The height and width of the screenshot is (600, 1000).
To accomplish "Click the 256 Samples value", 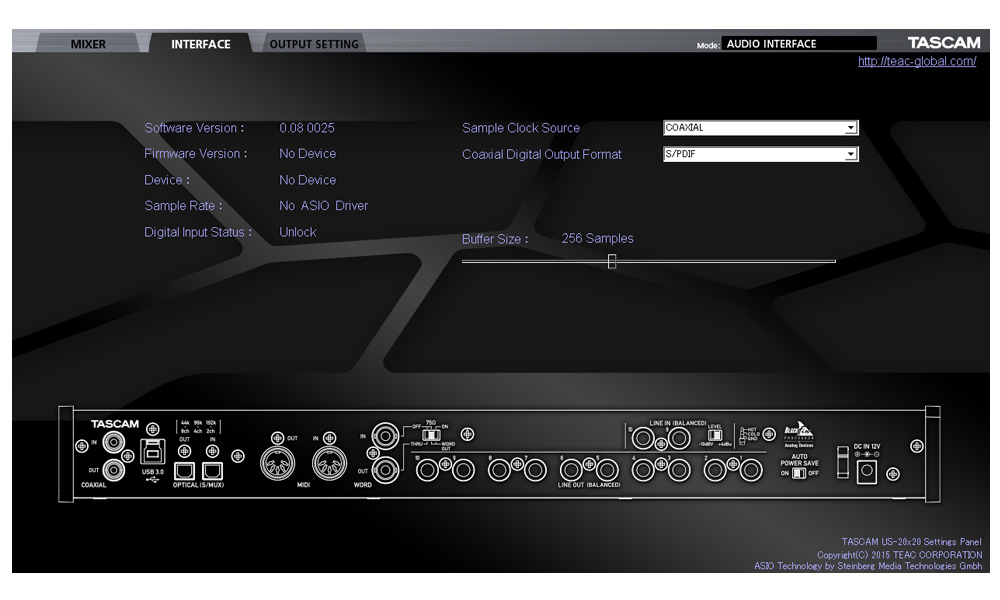I will pos(598,238).
